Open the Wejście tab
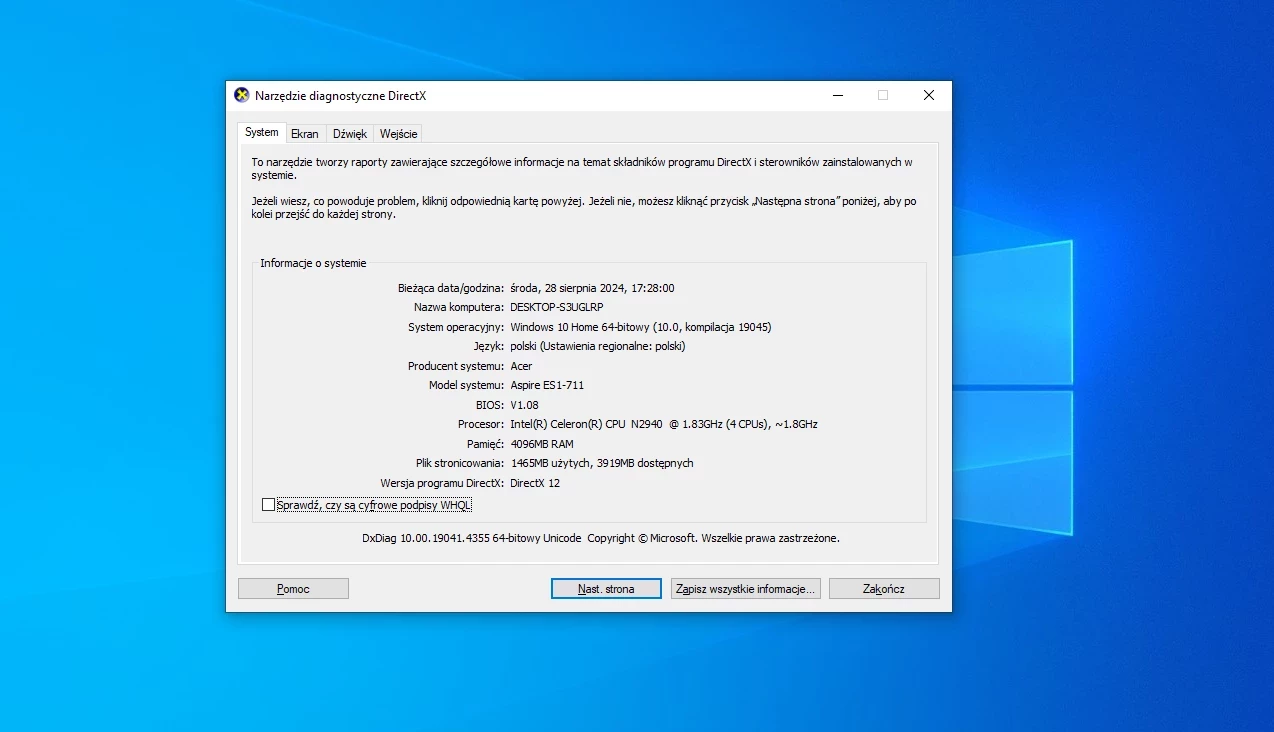 point(398,134)
